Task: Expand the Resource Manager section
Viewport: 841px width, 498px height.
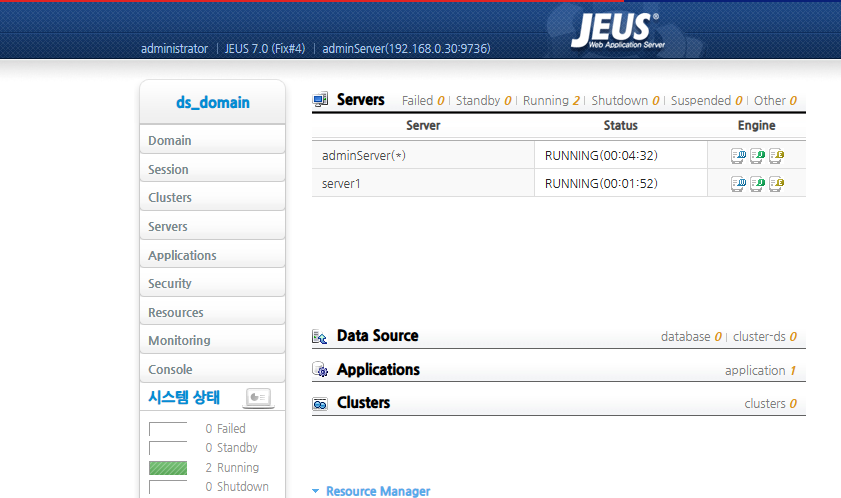Action: coord(315,491)
